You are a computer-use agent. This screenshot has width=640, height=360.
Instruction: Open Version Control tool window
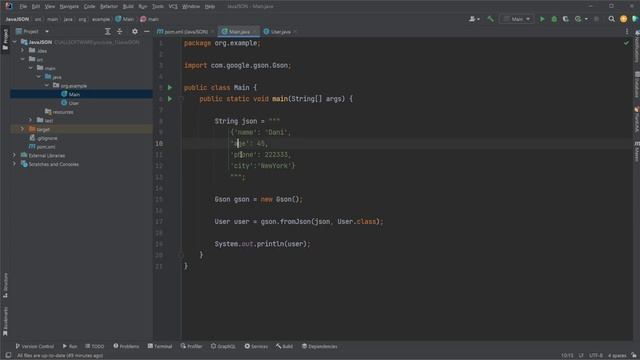tap(35, 347)
